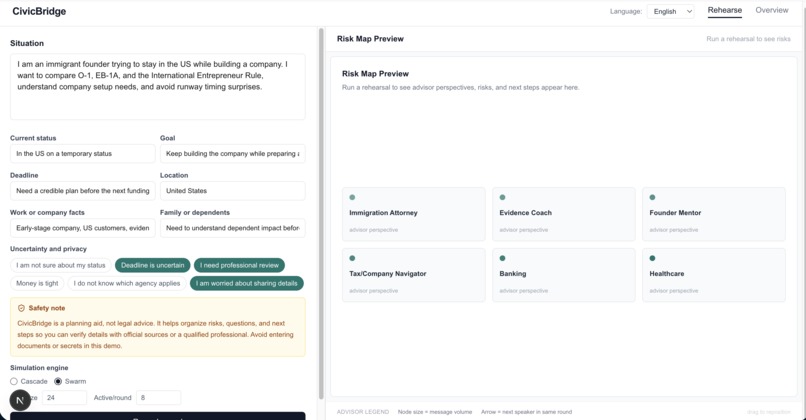
Task: Click the dark rehearsal button at bottom
Action: 158,416
